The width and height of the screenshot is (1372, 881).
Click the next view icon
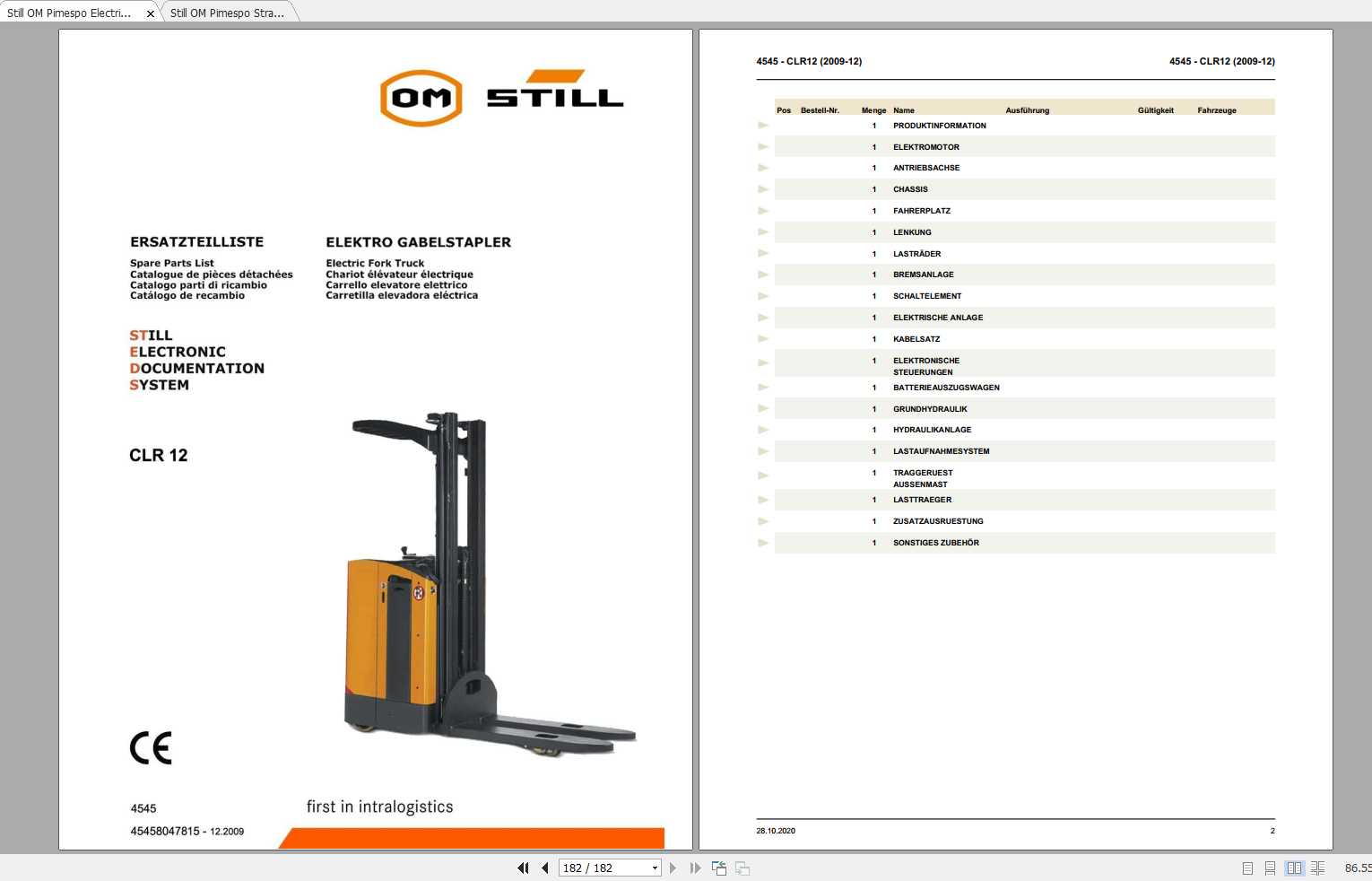[742, 868]
